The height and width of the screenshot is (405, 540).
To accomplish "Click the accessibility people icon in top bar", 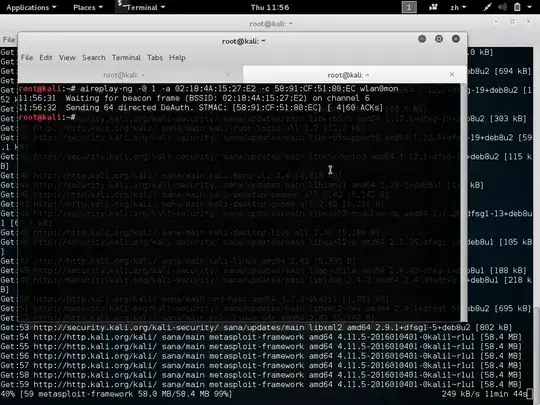I will pyautogui.click(x=433, y=7).
